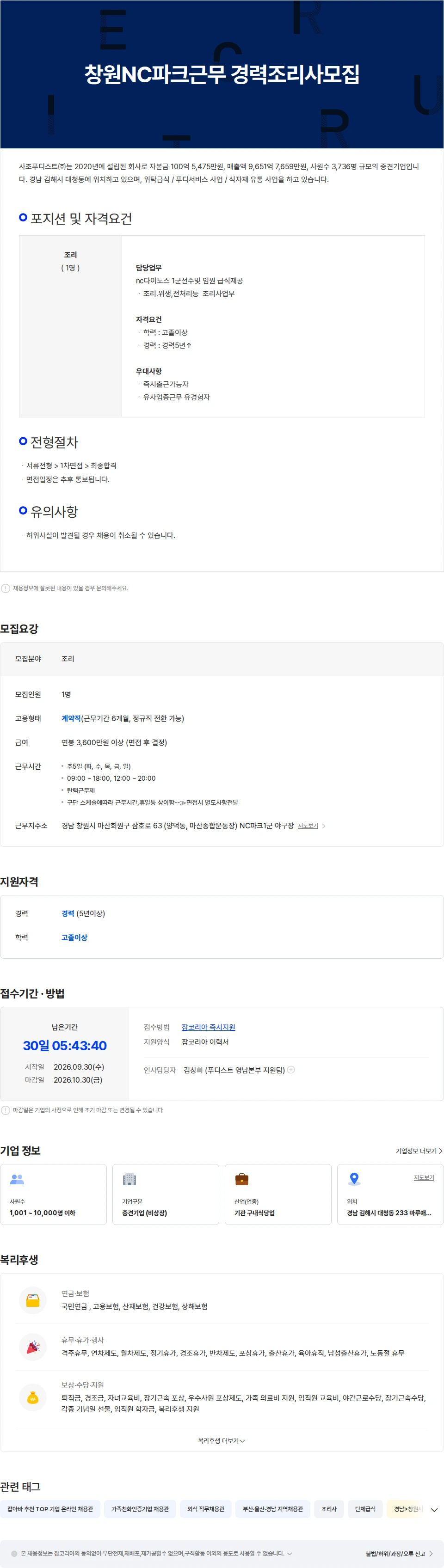This screenshot has height=1568, width=444.
Task: Expand 복리후생 더보기
Action: (222, 1441)
